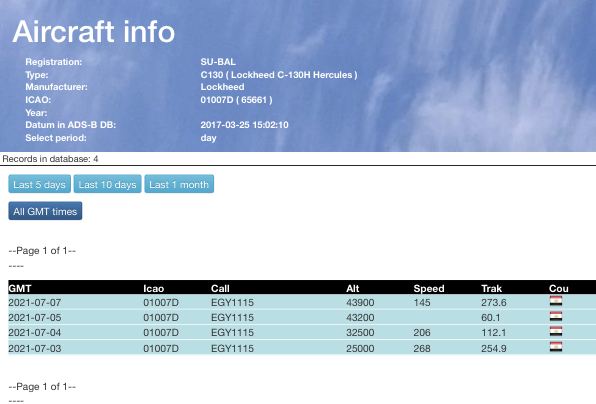Screen dimensions: 596x404
Task: Select the 2021-07-04 date cell
Action: click(x=35, y=333)
